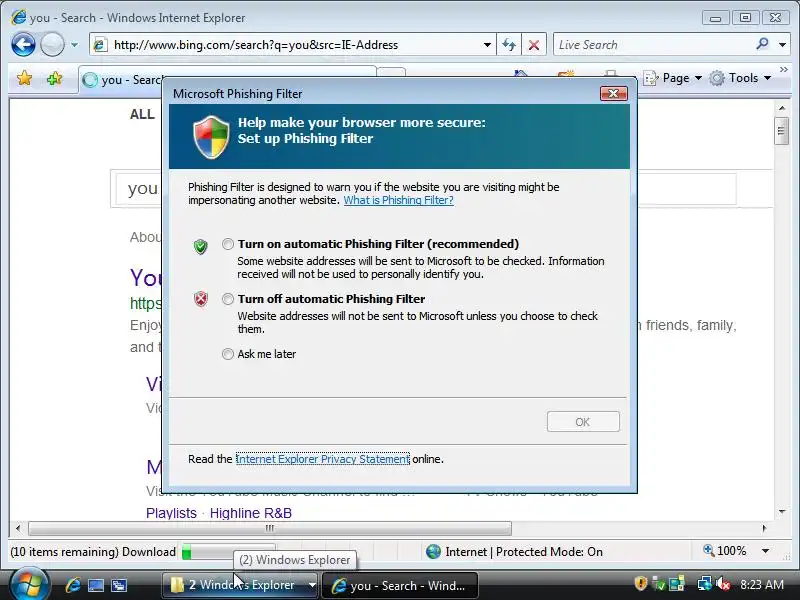Choose the 'Ask me later' radio option
The image size is (800, 600).
pyautogui.click(x=228, y=354)
